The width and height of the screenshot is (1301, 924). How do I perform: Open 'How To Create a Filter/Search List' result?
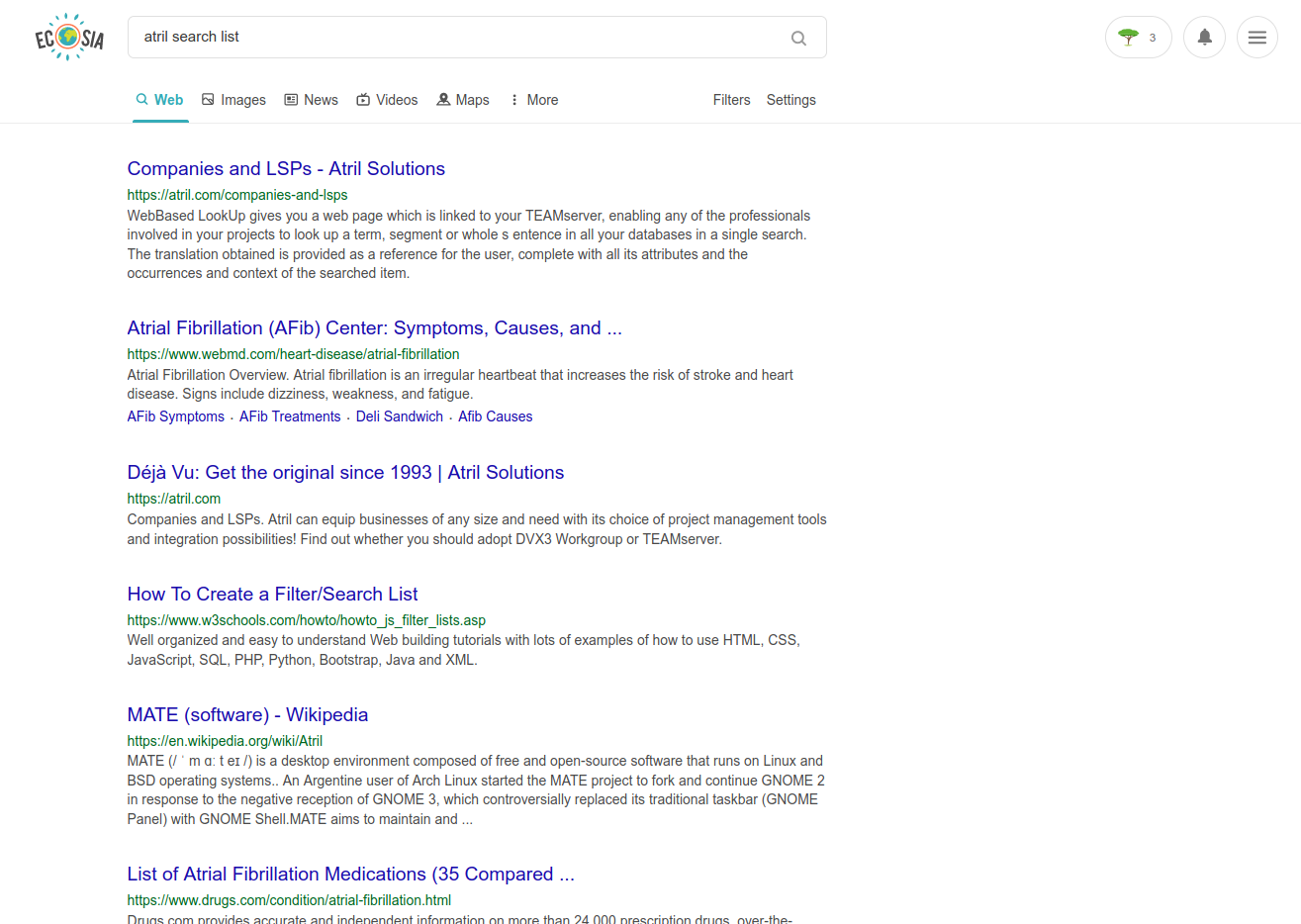tap(272, 595)
